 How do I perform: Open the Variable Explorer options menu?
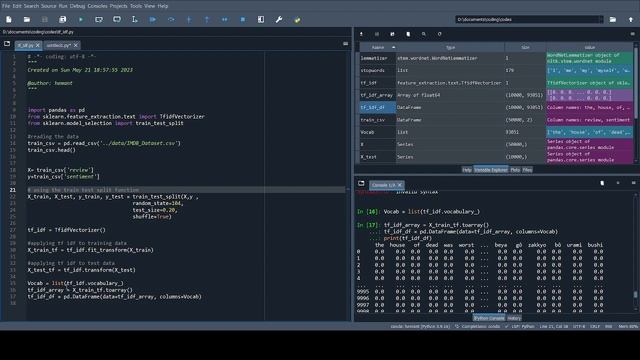coord(633,34)
